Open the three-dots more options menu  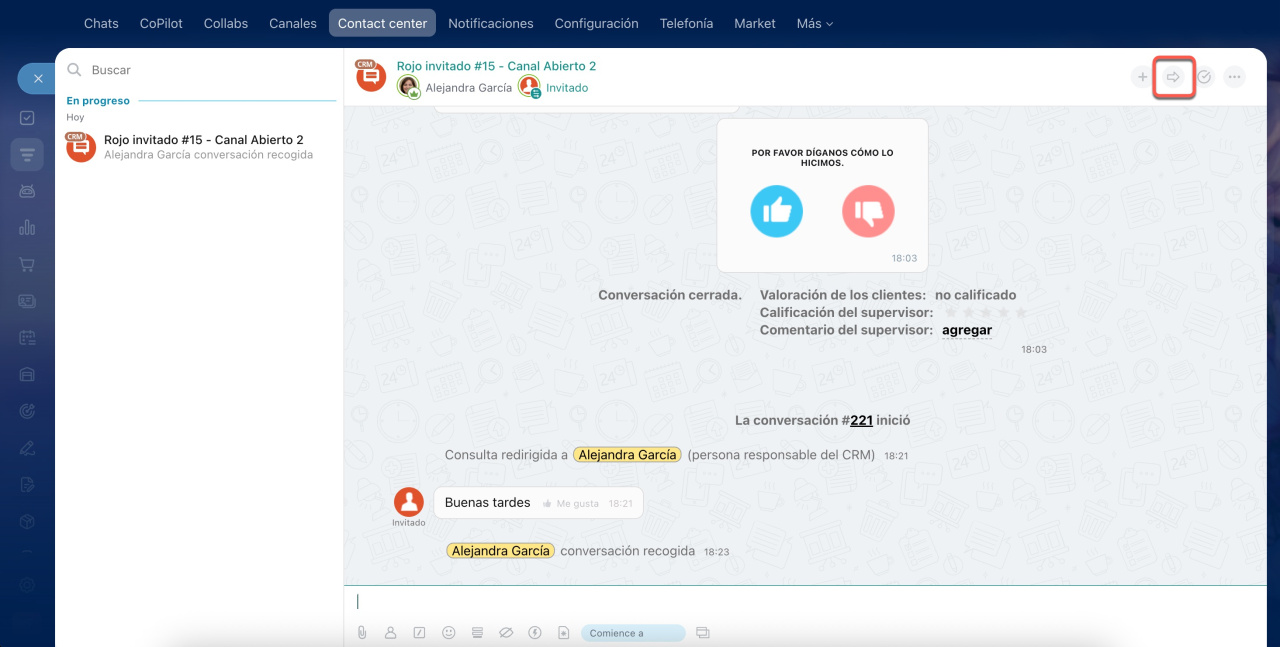click(1234, 77)
